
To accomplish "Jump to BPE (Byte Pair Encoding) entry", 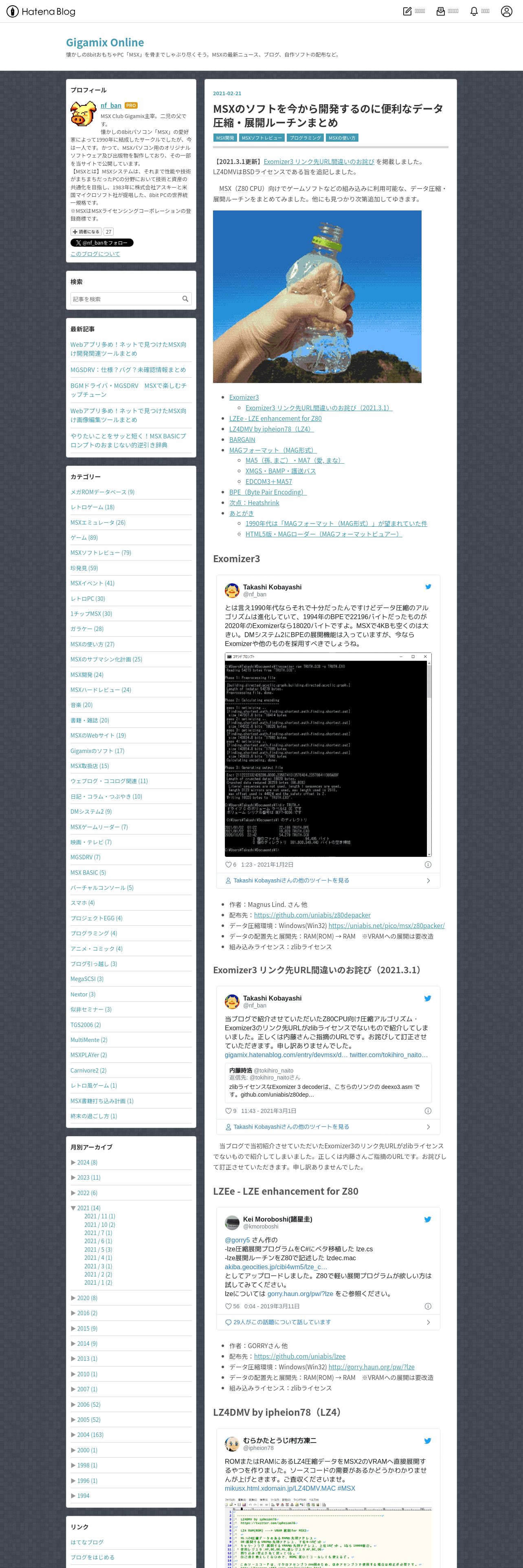I will 268,492.
